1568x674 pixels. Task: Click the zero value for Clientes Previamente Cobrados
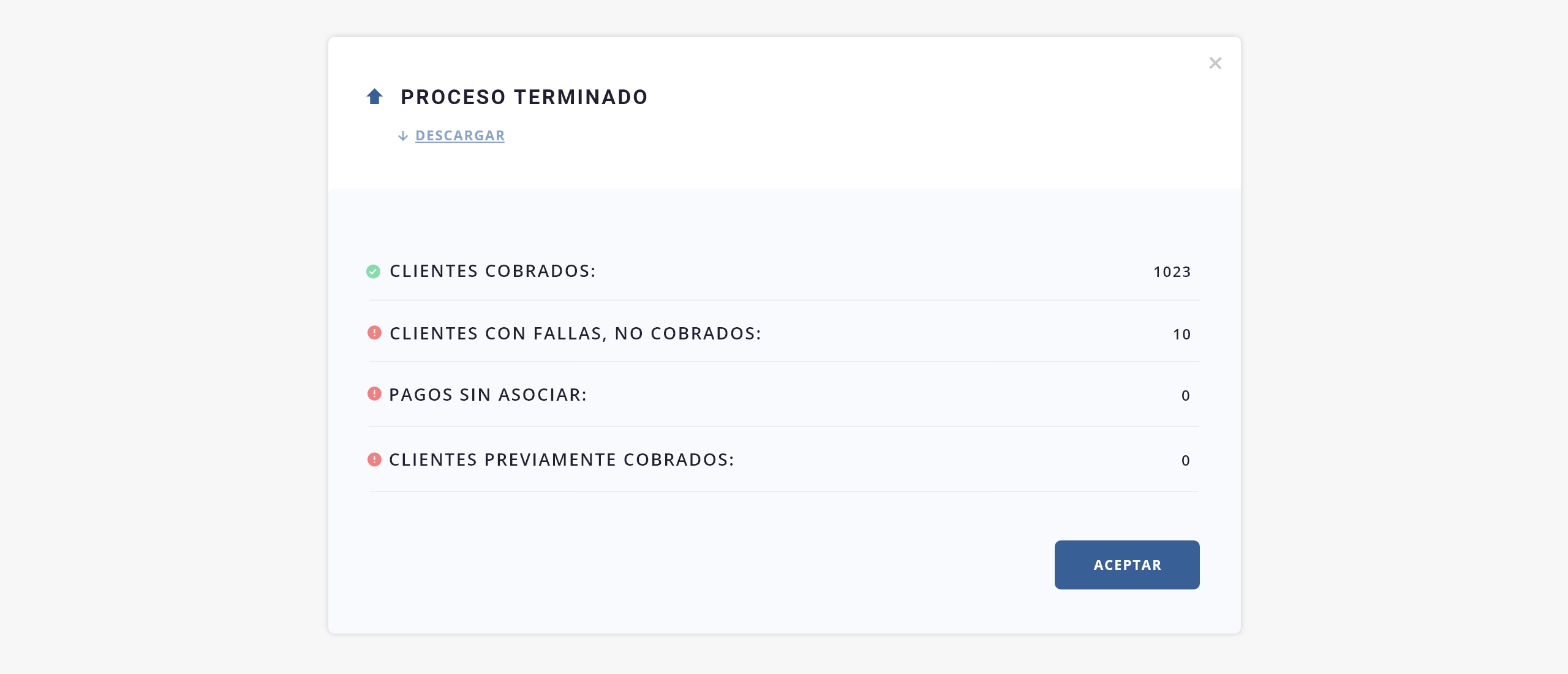coord(1186,461)
